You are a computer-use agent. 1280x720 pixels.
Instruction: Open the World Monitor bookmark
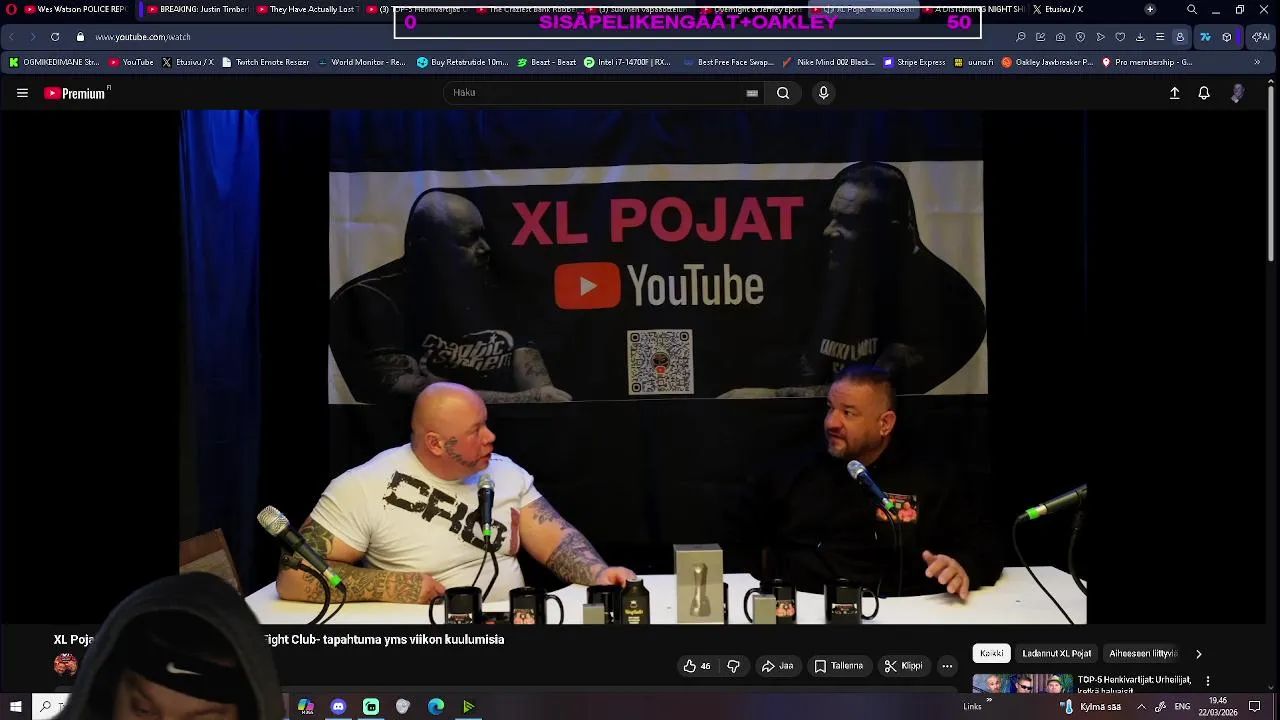click(x=361, y=62)
